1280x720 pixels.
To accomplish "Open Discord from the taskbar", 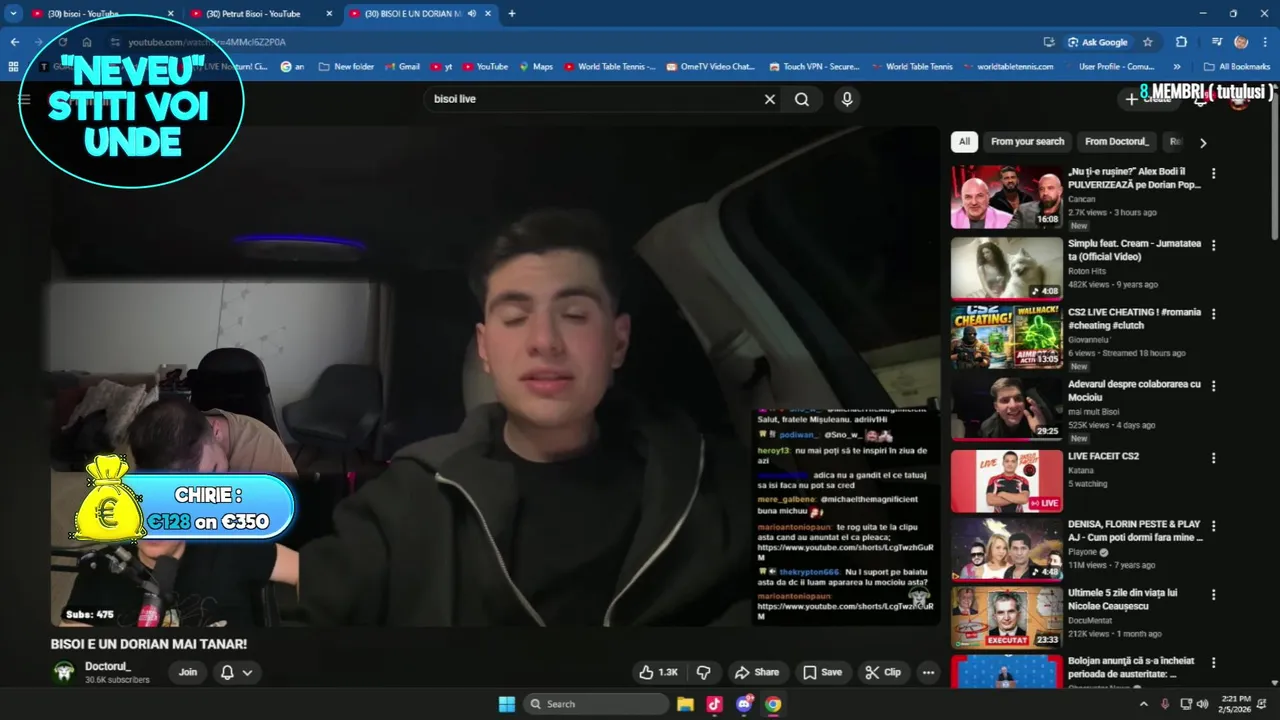I will pos(743,704).
